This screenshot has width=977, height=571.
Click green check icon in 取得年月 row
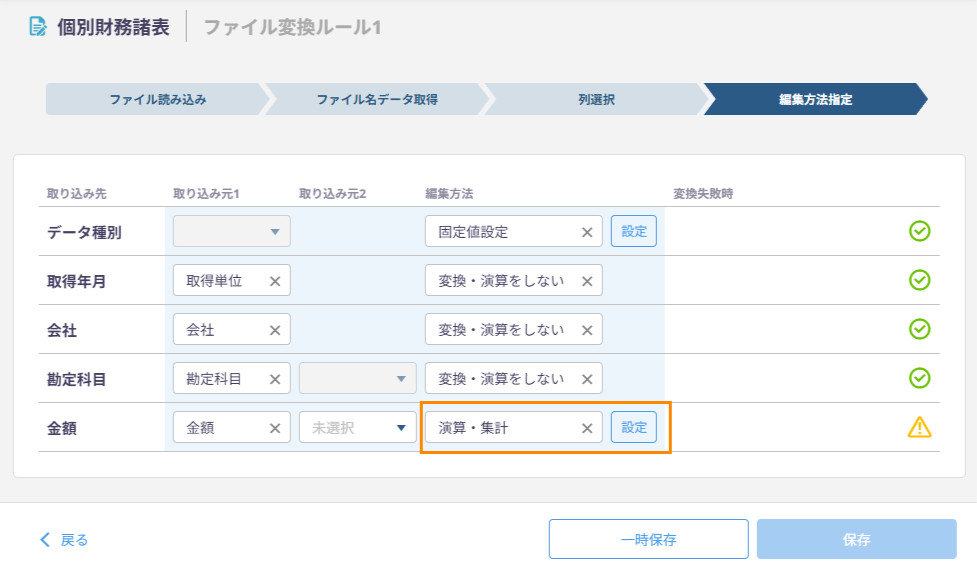[920, 280]
